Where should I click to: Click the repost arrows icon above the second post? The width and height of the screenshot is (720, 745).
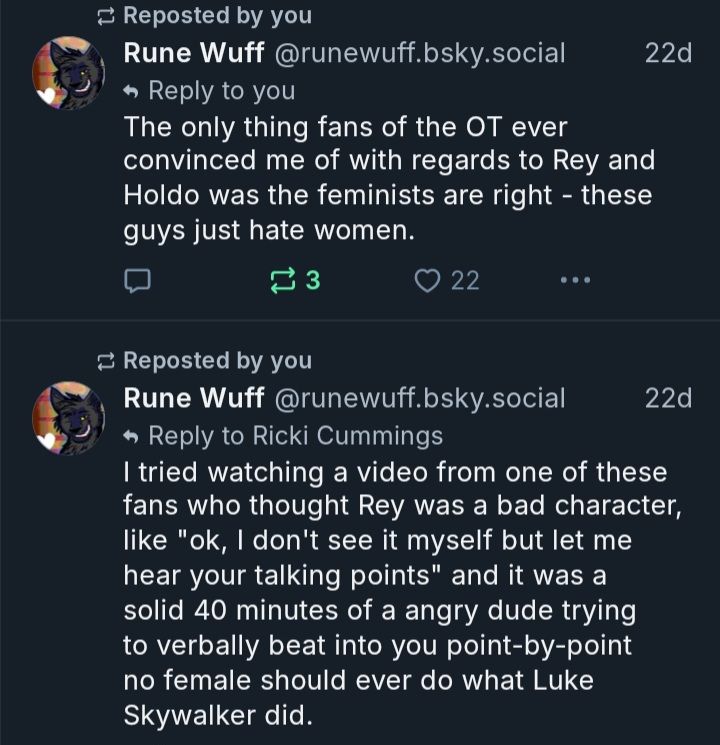106,360
